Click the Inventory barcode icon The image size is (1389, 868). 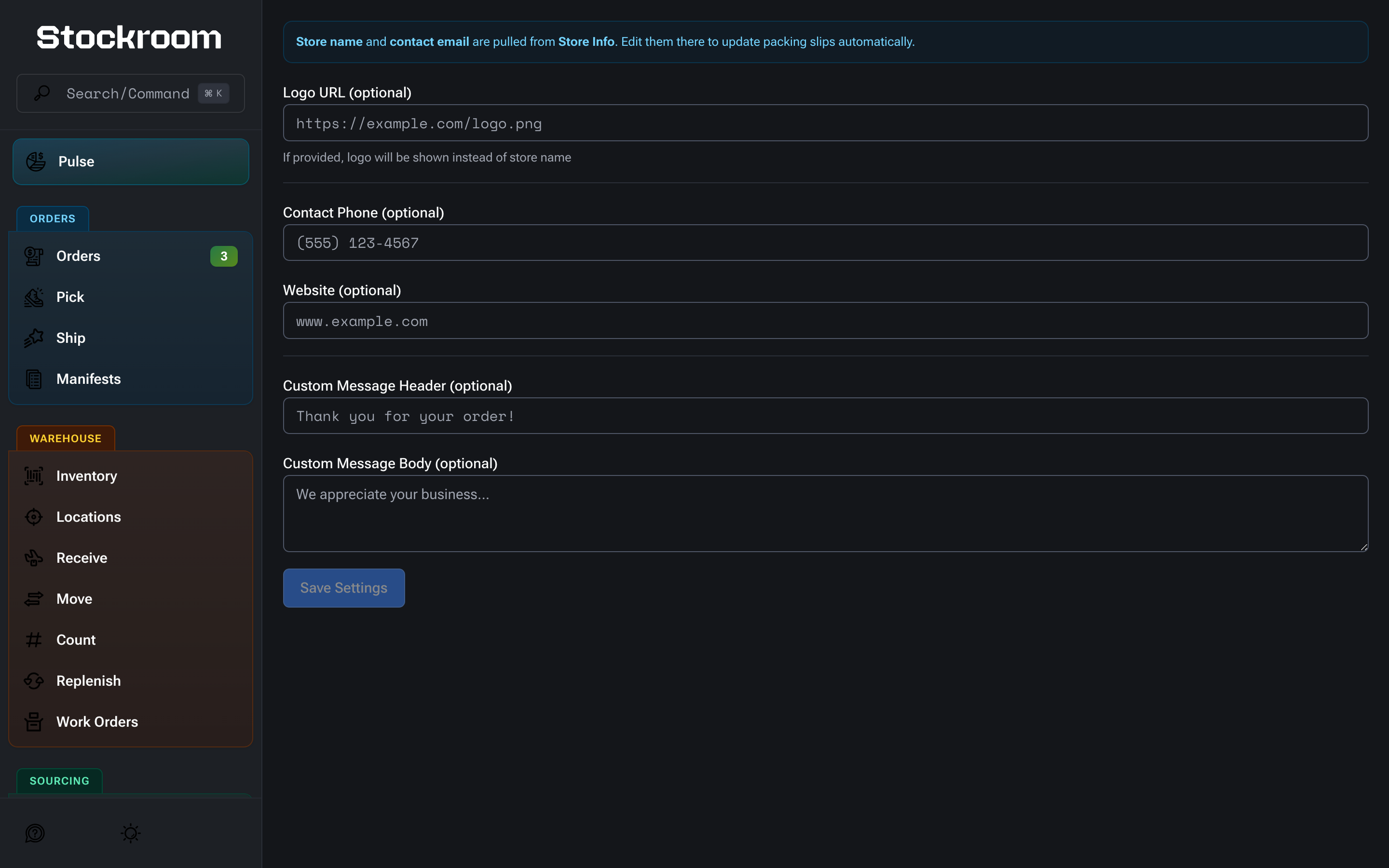tap(34, 476)
